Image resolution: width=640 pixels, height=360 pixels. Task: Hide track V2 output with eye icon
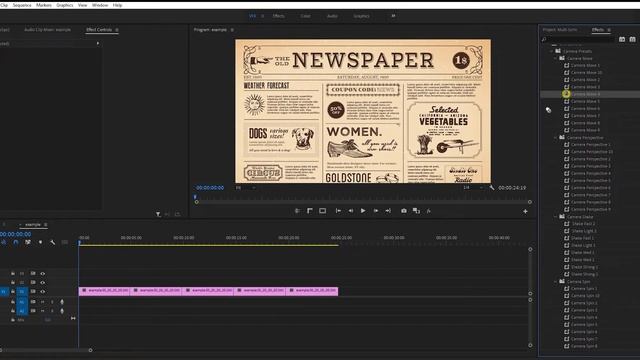tap(42, 282)
